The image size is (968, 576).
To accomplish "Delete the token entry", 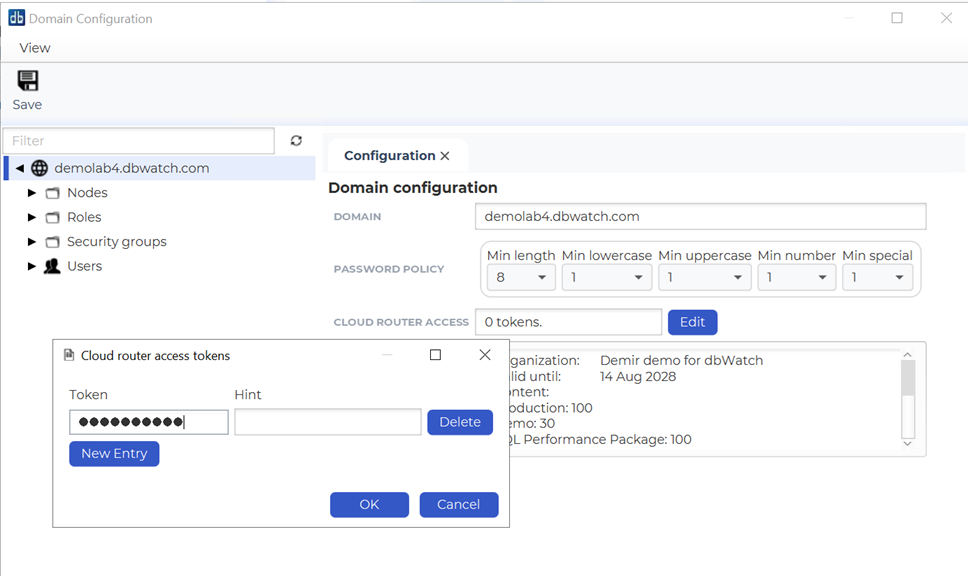I will click(x=460, y=422).
